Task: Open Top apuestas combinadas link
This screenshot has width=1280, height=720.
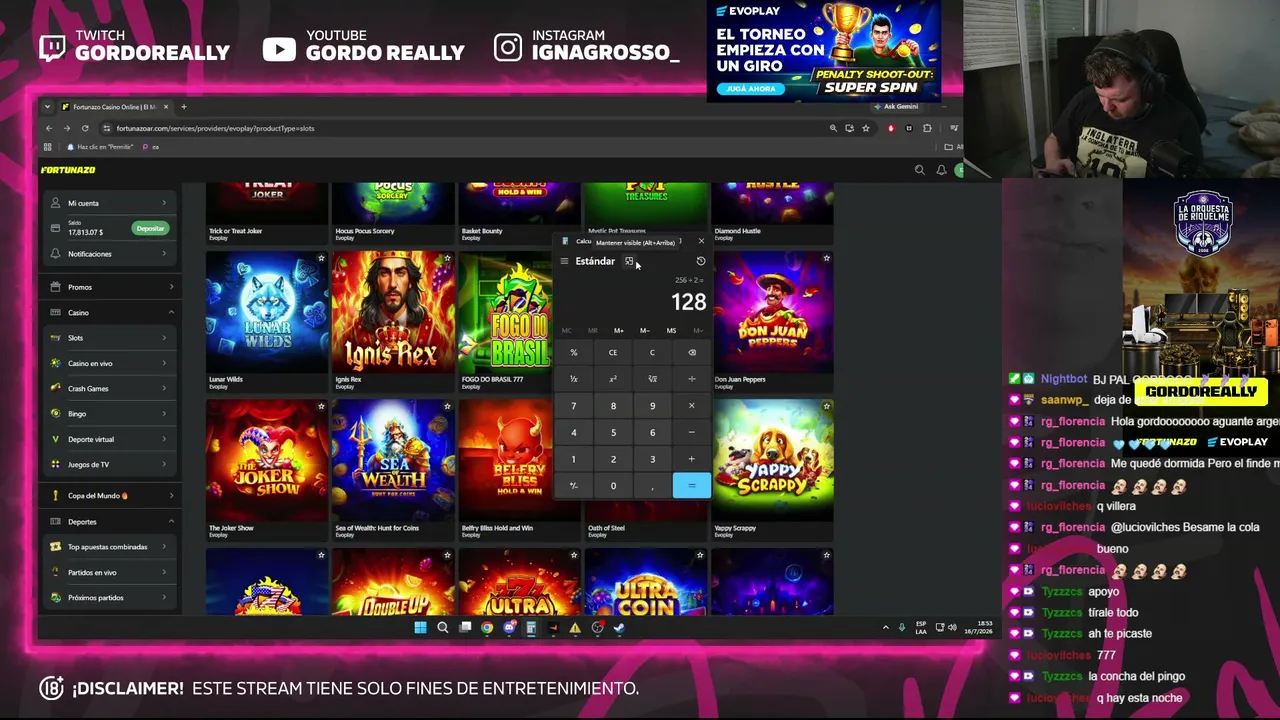Action: (110, 547)
